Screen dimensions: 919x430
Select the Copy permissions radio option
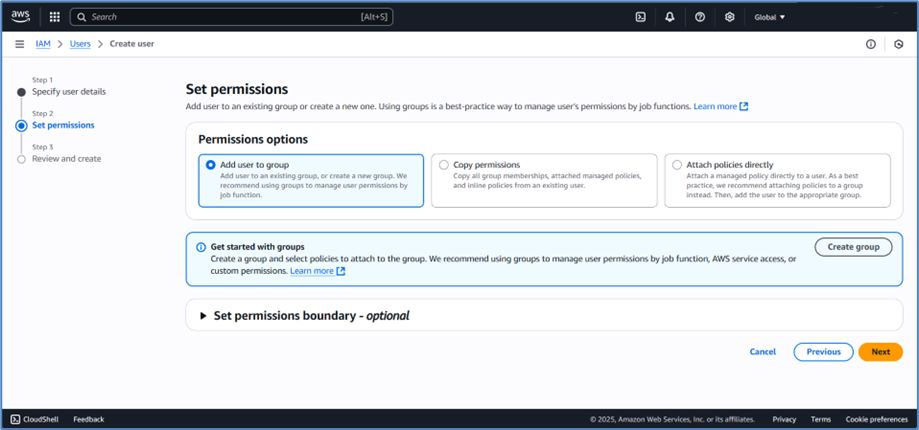[444, 165]
